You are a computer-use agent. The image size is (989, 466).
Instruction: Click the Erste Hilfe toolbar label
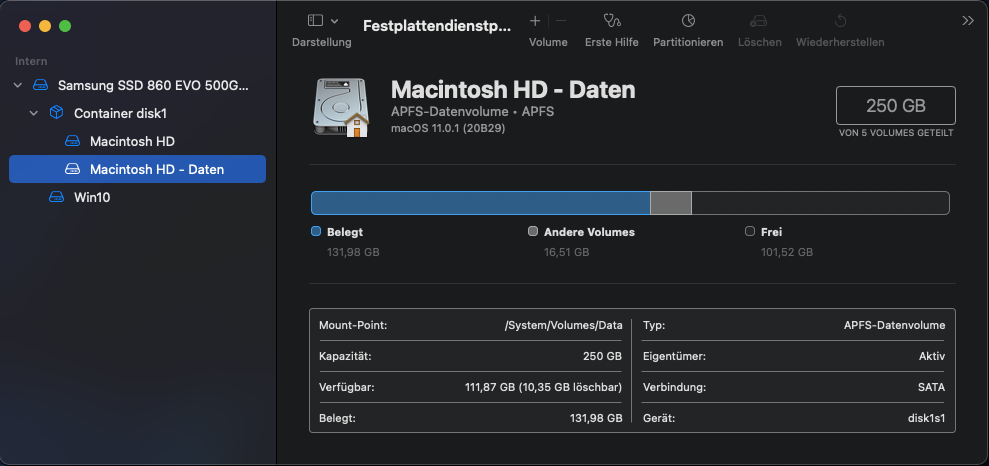point(612,42)
